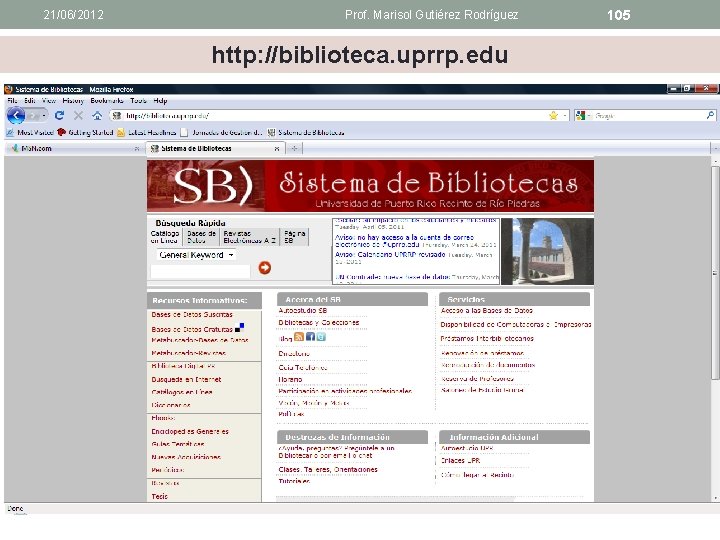Open the General Keyword dropdown
Image resolution: width=720 pixels, height=540 pixels.
tap(196, 255)
